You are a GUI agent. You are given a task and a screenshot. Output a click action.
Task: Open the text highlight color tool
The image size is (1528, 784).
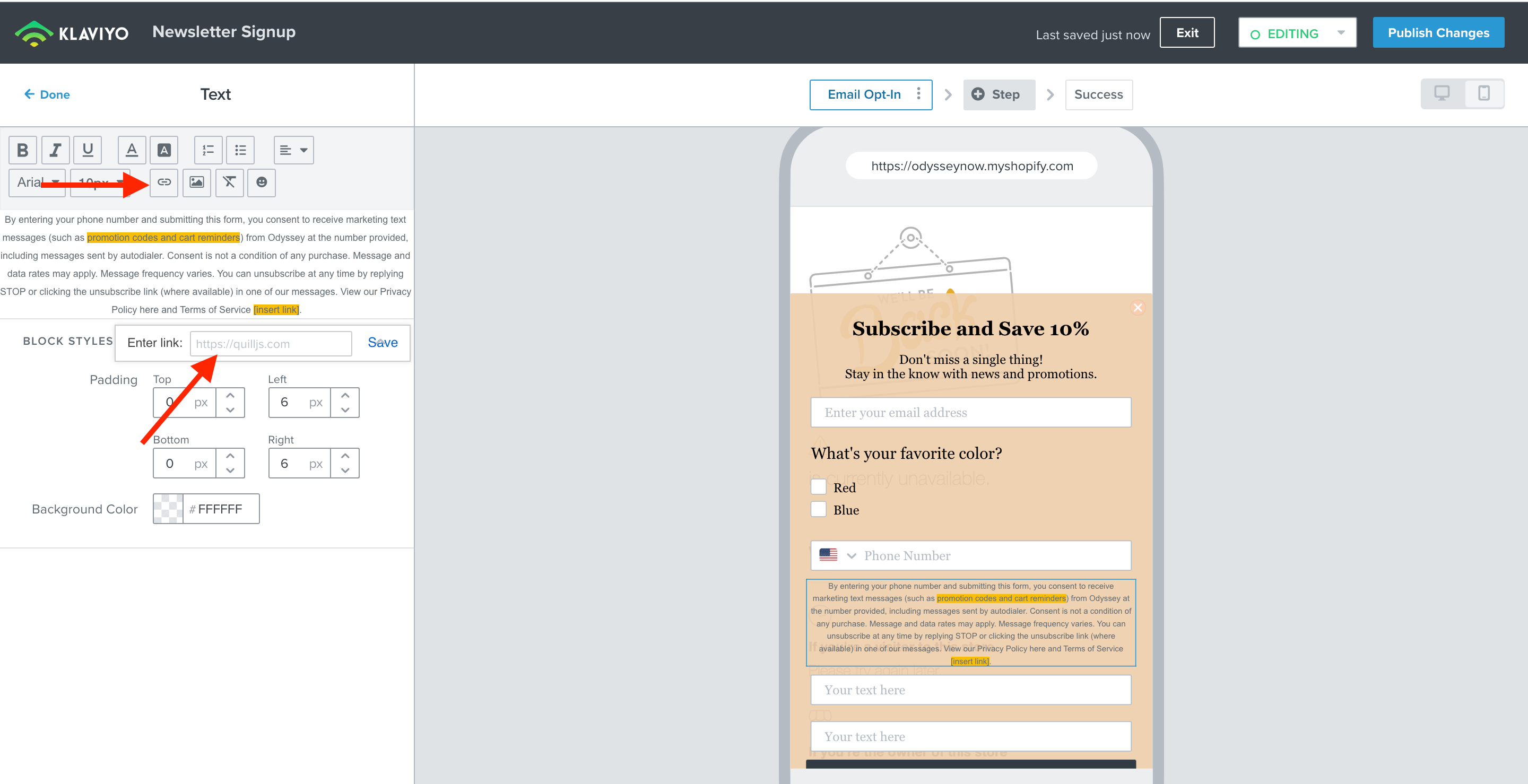pos(164,150)
